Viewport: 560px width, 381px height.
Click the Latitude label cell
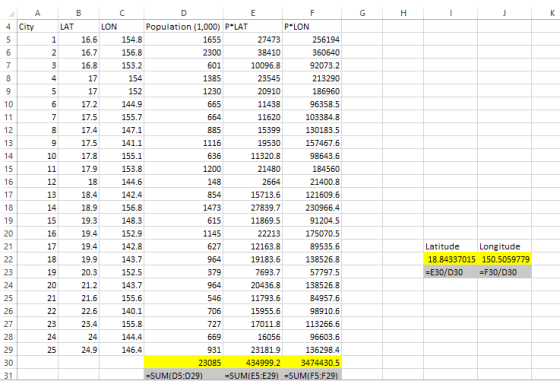[x=450, y=246]
